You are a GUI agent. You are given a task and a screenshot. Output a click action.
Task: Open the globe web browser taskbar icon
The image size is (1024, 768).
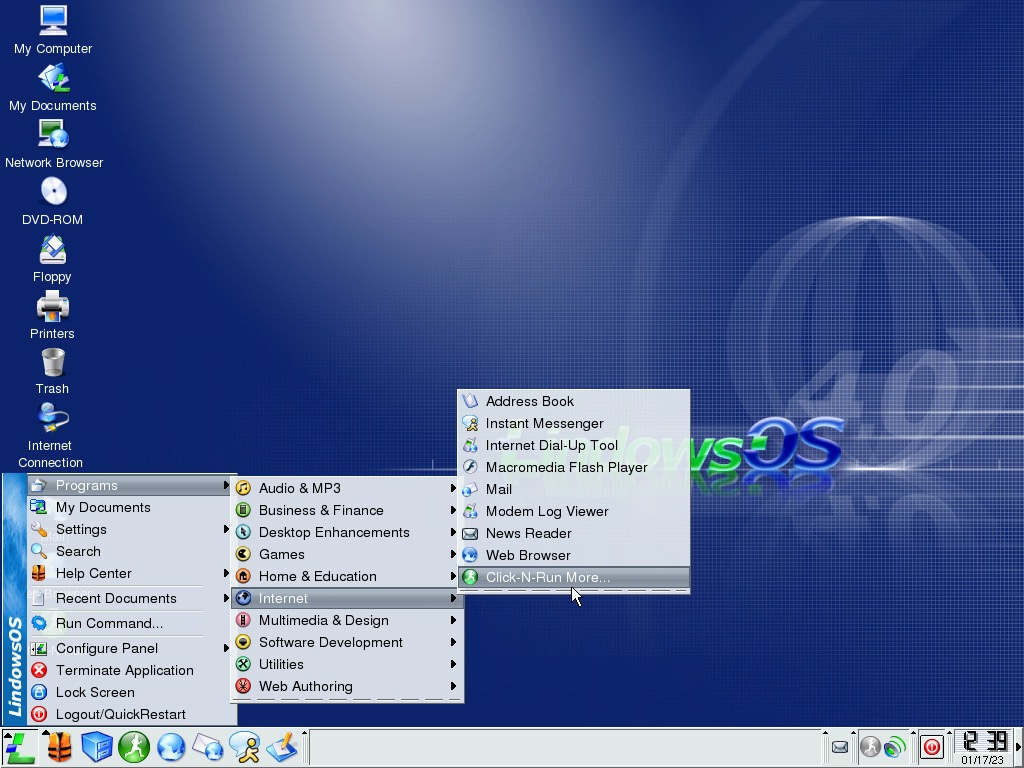(x=171, y=747)
